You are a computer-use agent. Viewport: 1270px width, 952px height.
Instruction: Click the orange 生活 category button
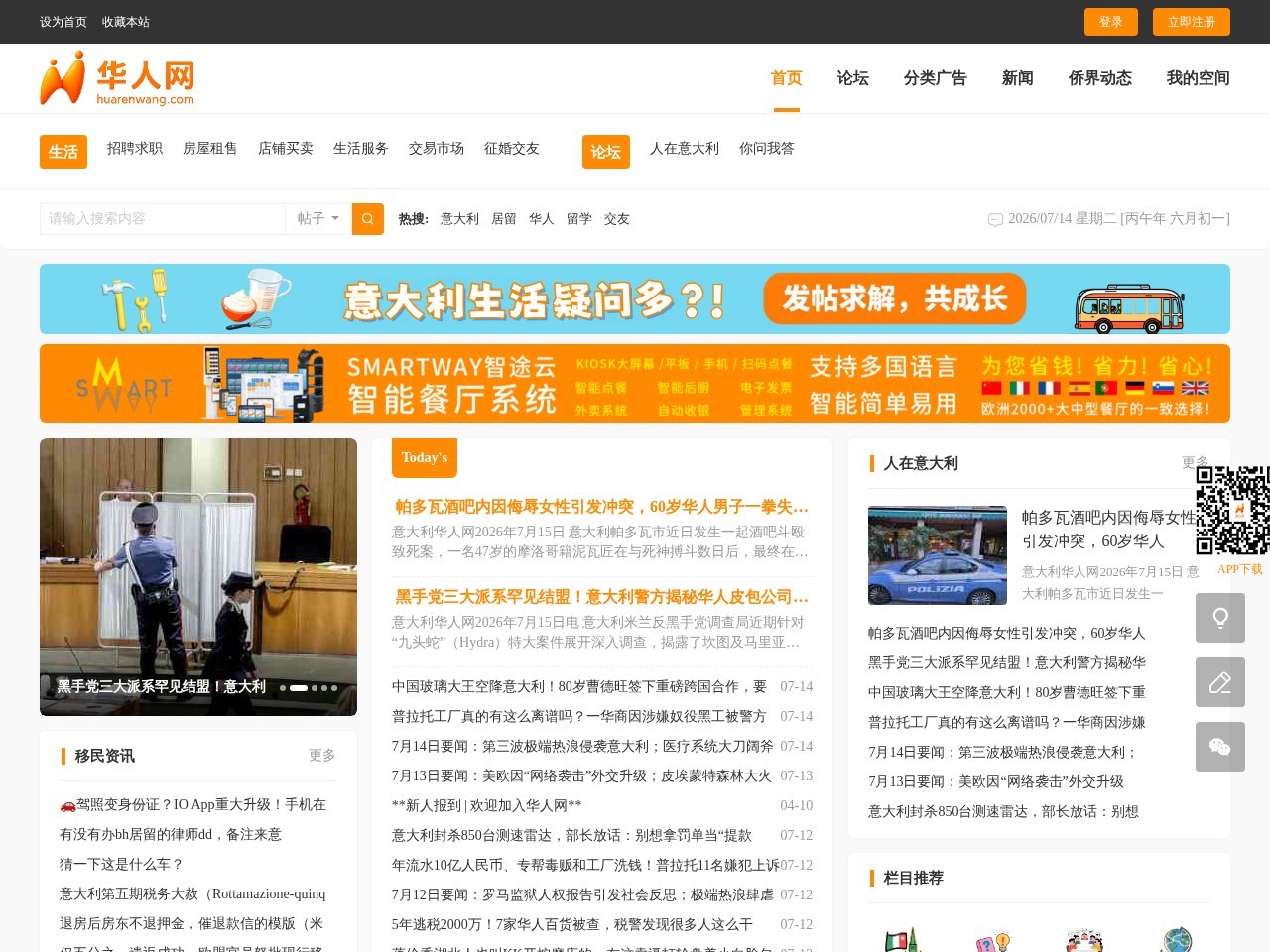click(x=63, y=152)
